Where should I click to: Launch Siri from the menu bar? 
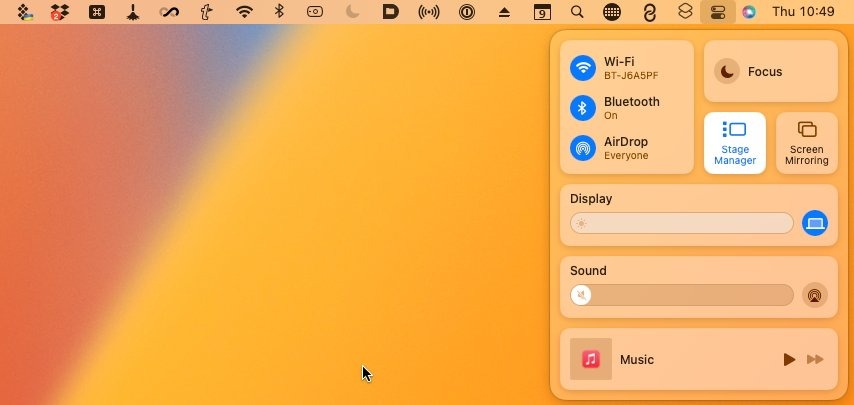[749, 11]
